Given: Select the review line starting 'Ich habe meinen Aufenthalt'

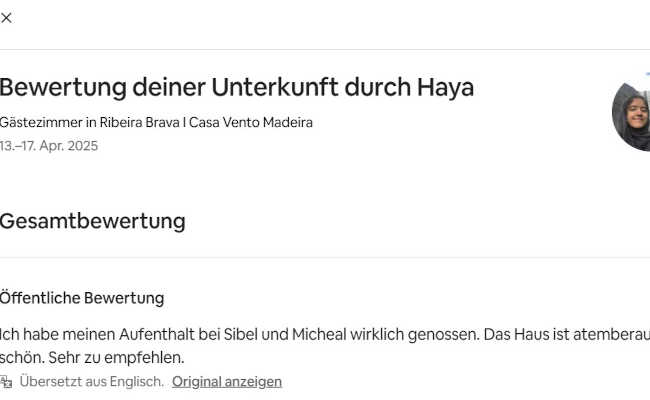Looking at the screenshot, I should (325, 335).
